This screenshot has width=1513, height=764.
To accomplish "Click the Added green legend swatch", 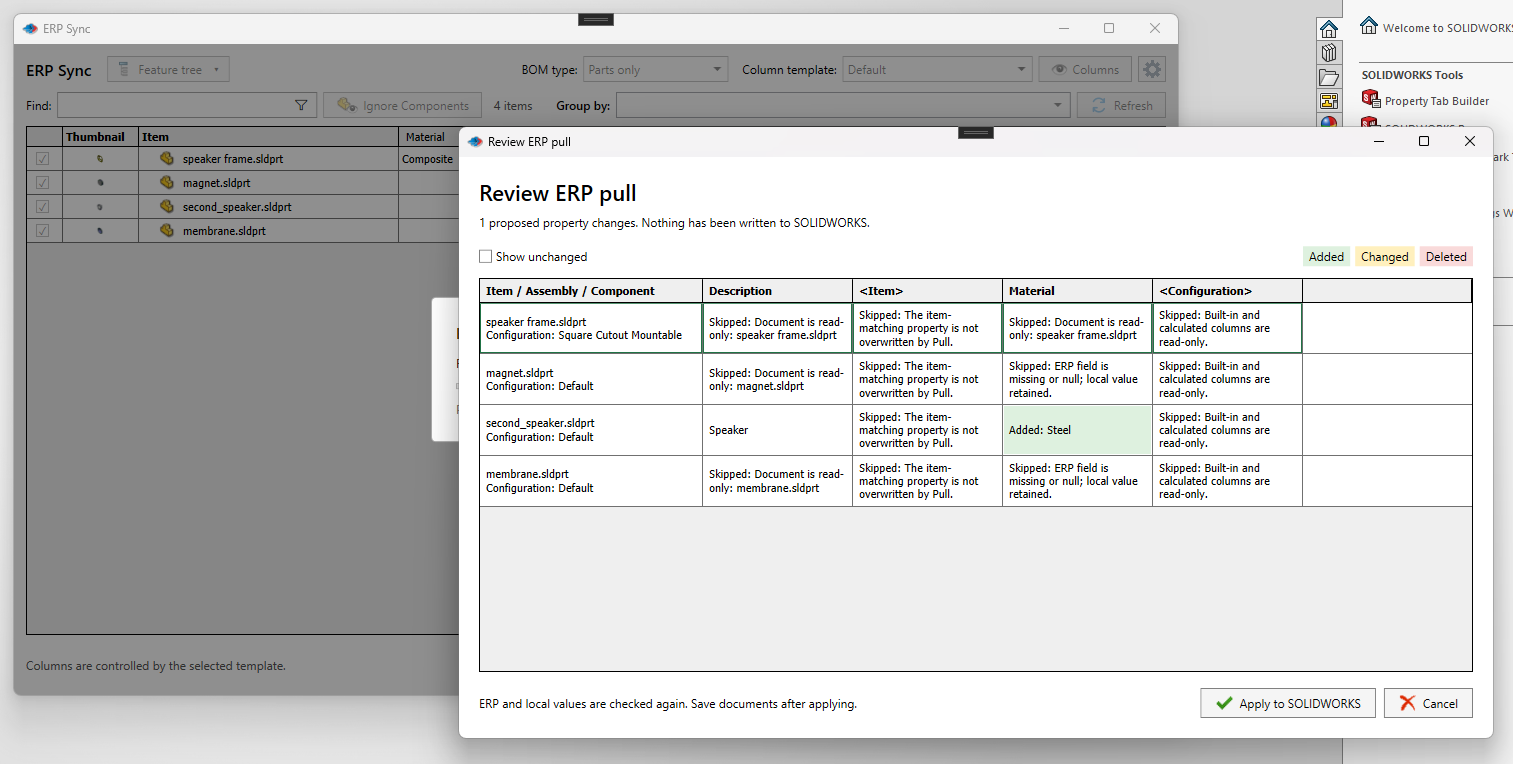I will tap(1326, 257).
